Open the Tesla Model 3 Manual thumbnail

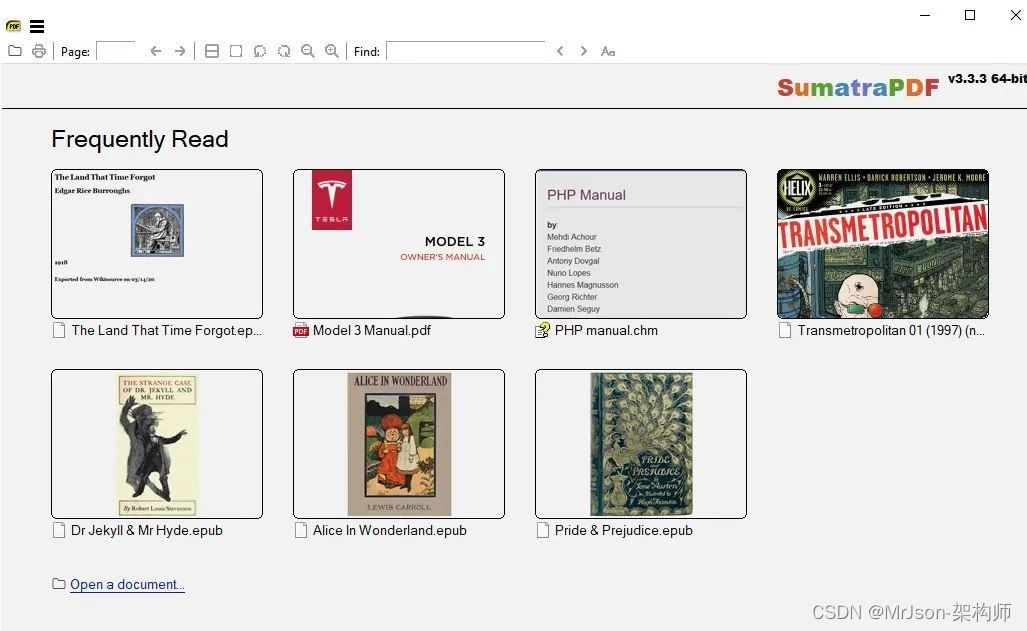point(399,244)
